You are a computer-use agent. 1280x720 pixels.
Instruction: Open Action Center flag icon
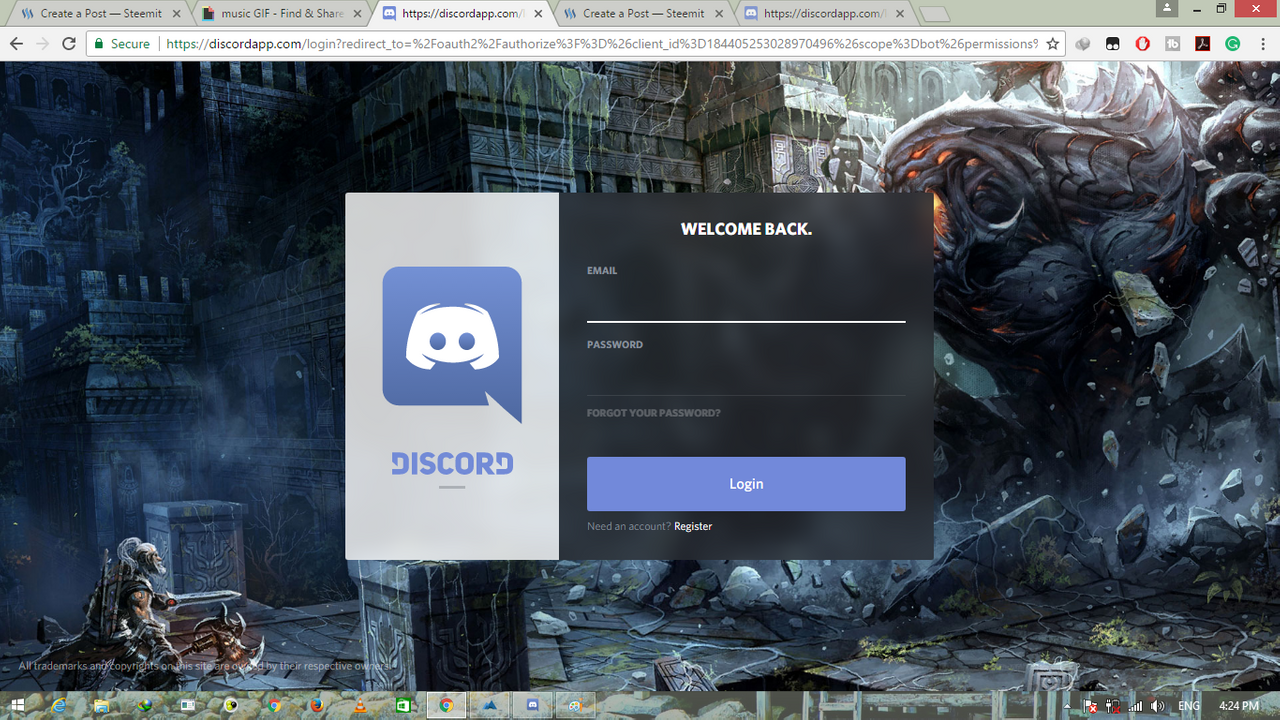(1091, 706)
